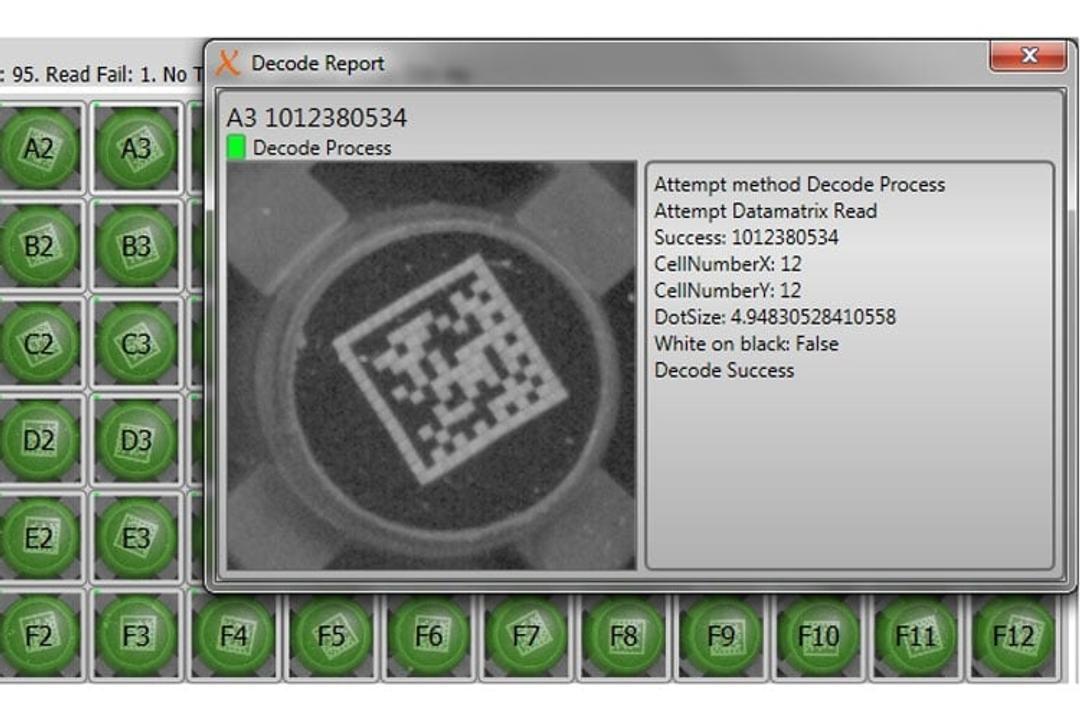This screenshot has width=1080, height=720.
Task: Select tube F11 in the rack grid
Action: click(916, 635)
